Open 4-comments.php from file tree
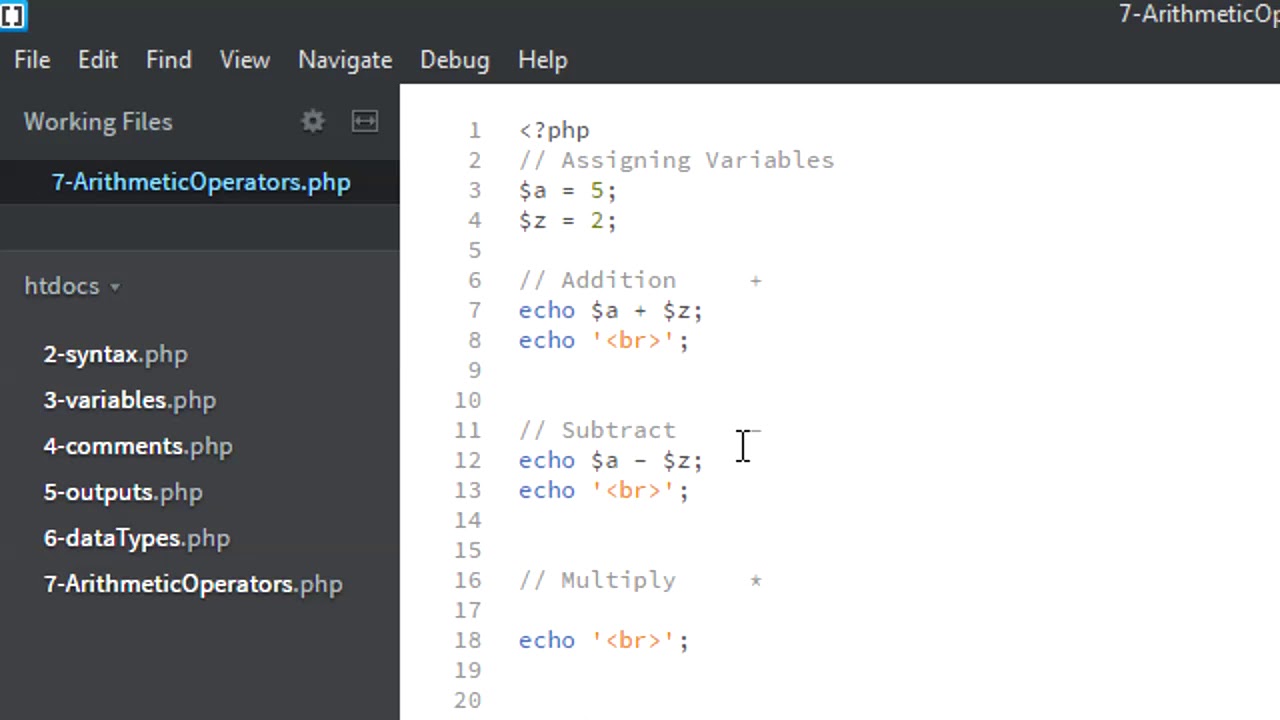Image resolution: width=1280 pixels, height=720 pixels. pyautogui.click(x=138, y=446)
